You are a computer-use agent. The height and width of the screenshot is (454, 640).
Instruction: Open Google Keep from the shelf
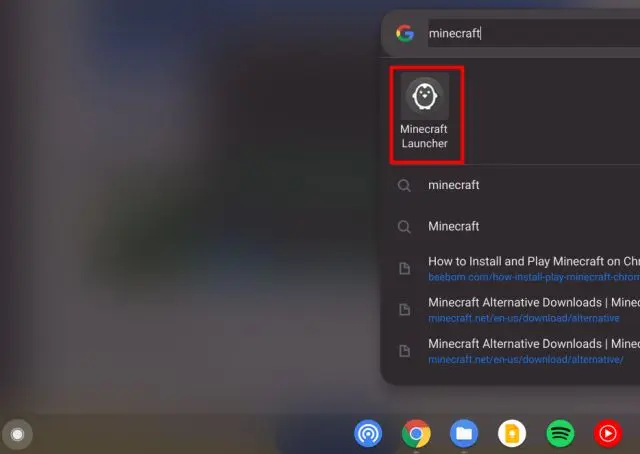pyautogui.click(x=512, y=433)
